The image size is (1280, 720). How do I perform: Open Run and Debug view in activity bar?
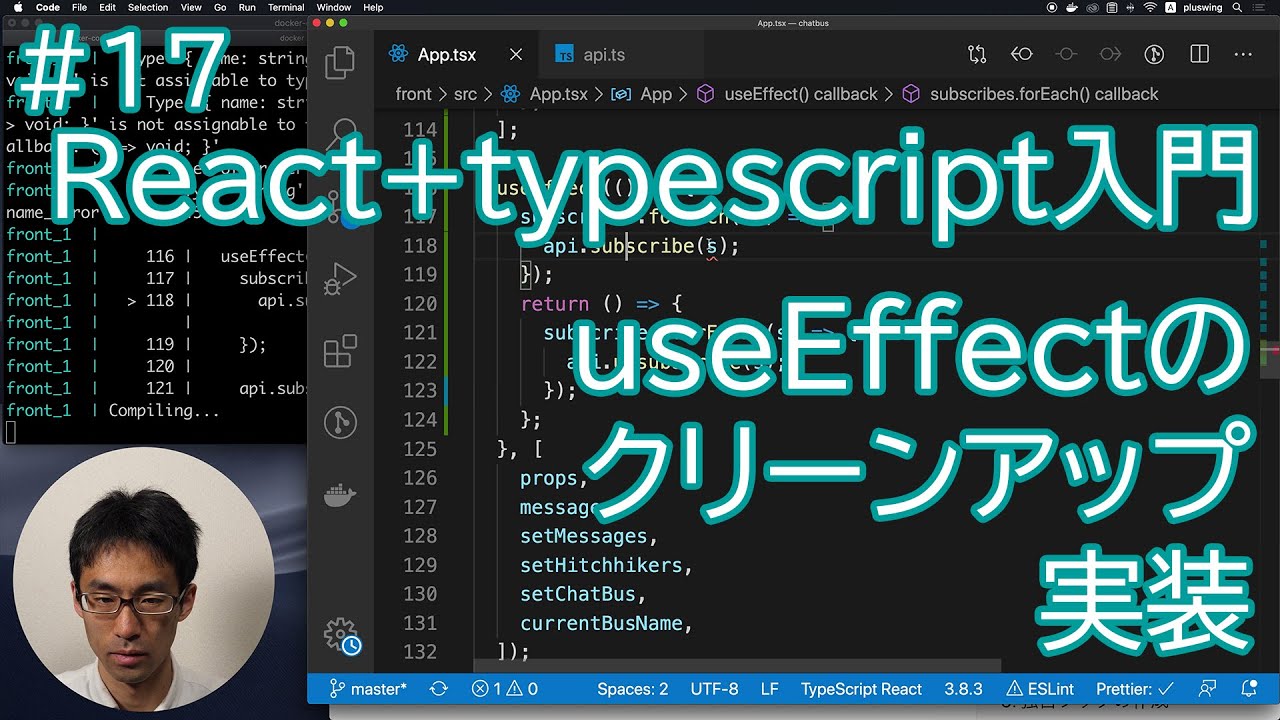click(340, 278)
